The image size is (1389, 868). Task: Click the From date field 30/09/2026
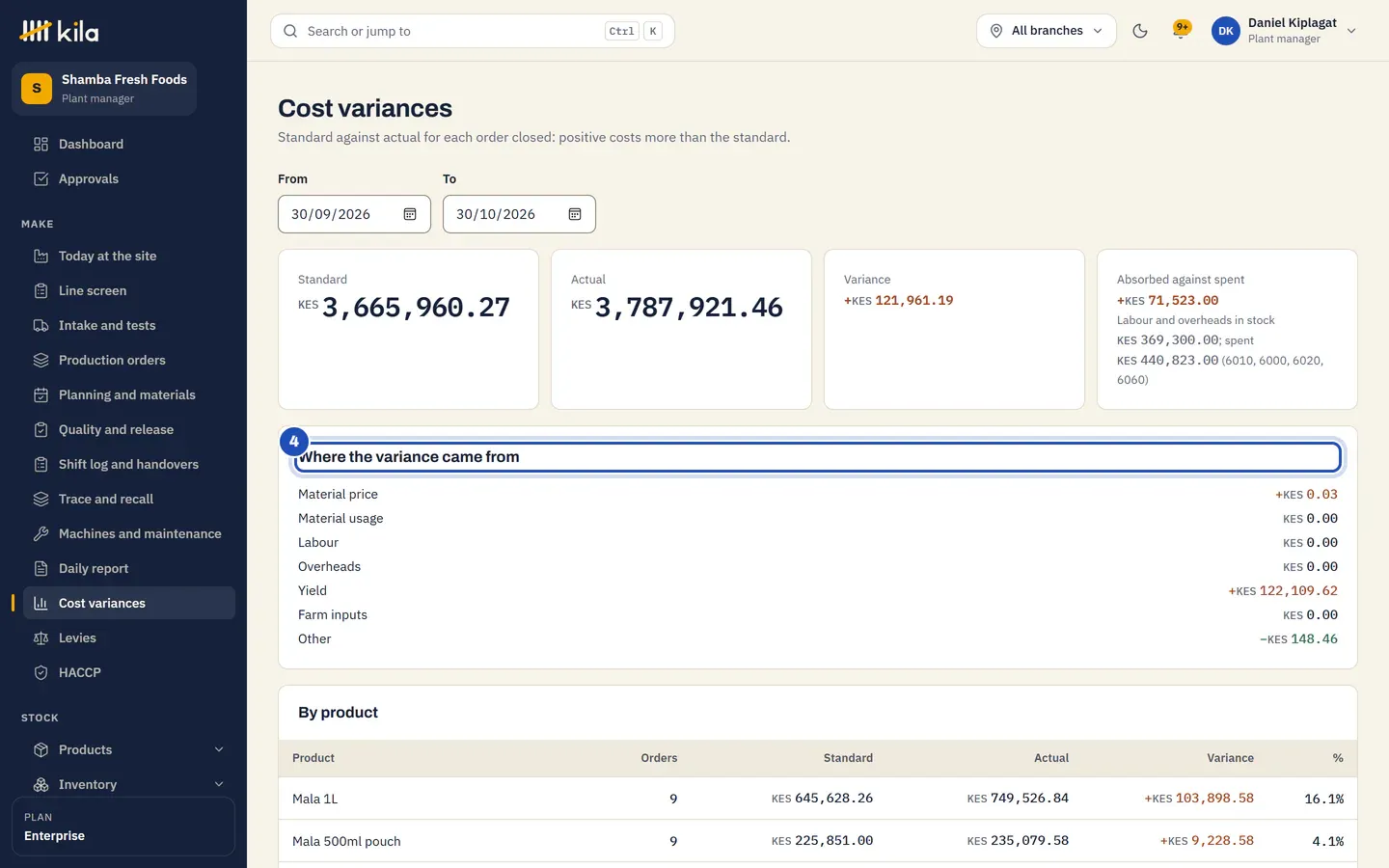click(354, 214)
